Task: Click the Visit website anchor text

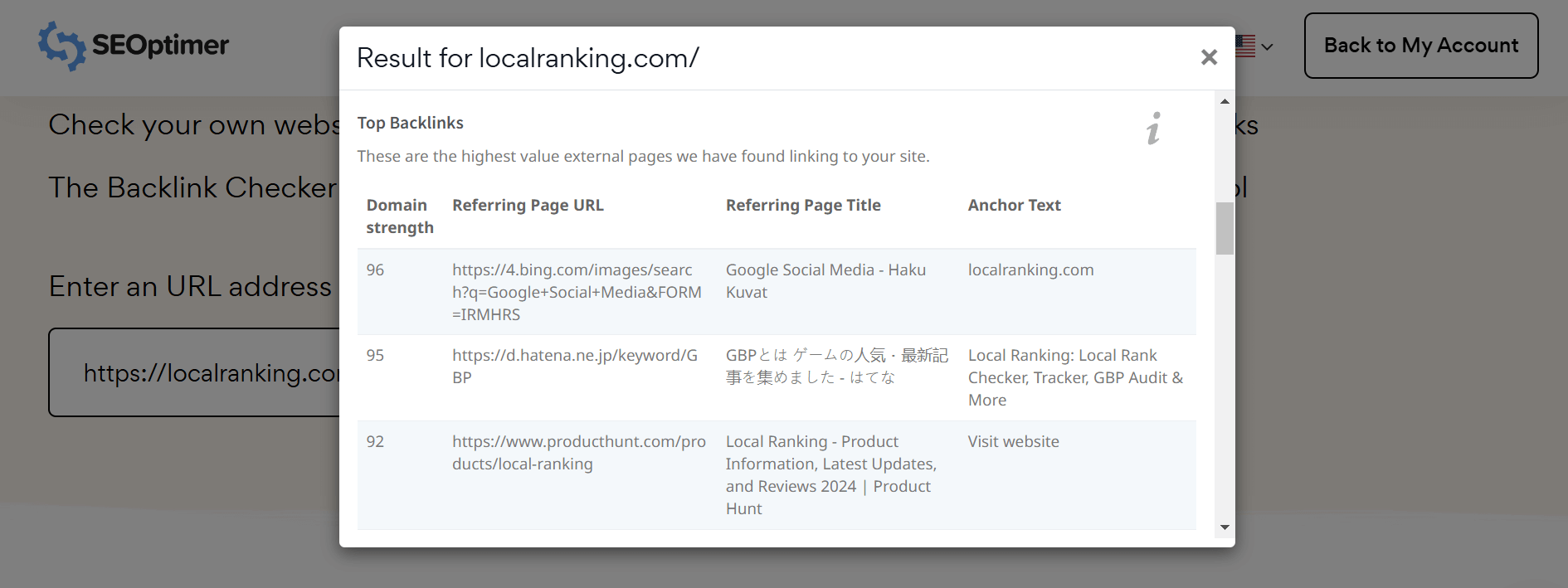Action: 1013,441
